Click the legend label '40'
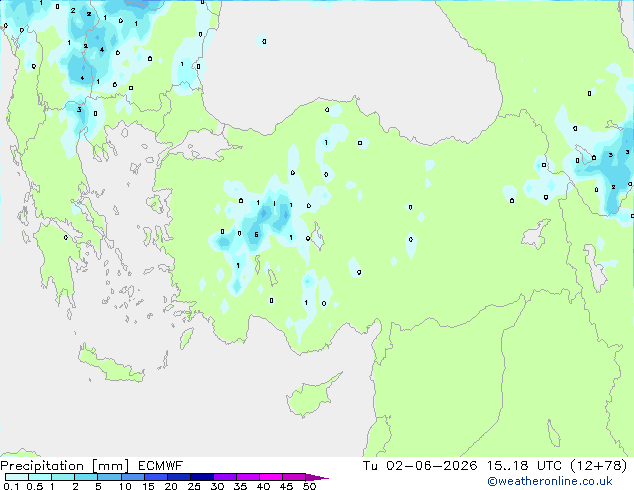Screen dimensions: 634x490 click(x=263, y=486)
